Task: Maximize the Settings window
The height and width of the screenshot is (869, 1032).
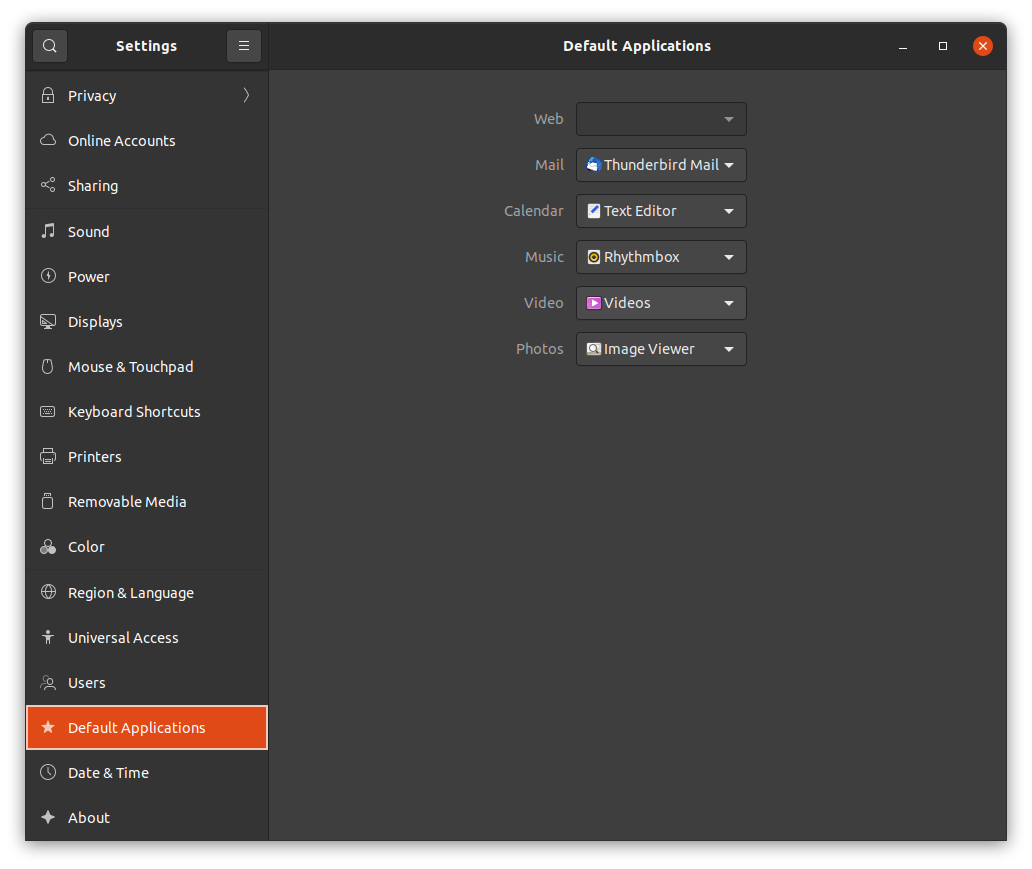Action: click(942, 46)
